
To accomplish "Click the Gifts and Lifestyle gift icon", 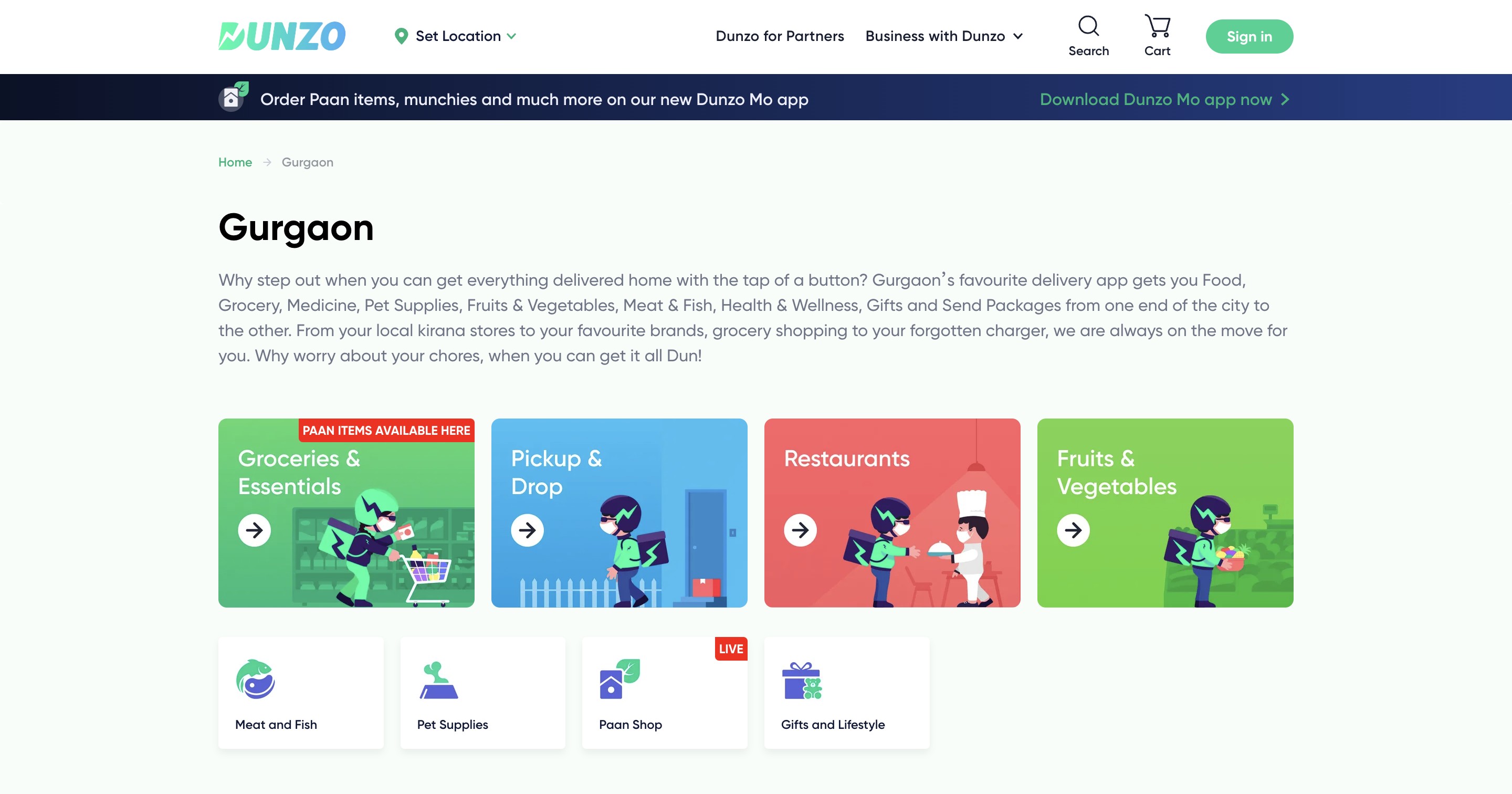I will 801,680.
